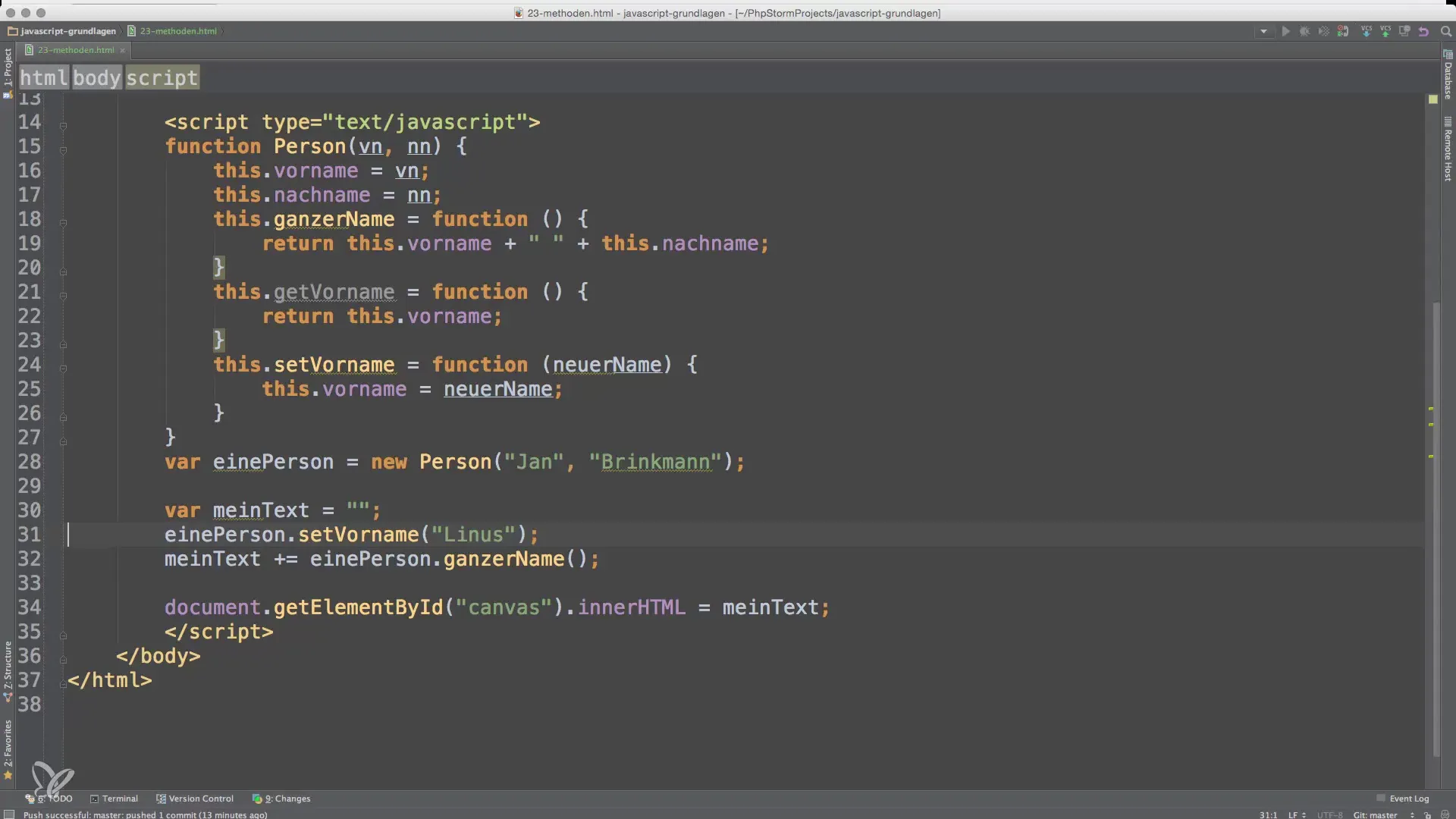The width and height of the screenshot is (1456, 819).
Task: Click 'ganzerName' on line 18
Action: (x=334, y=219)
